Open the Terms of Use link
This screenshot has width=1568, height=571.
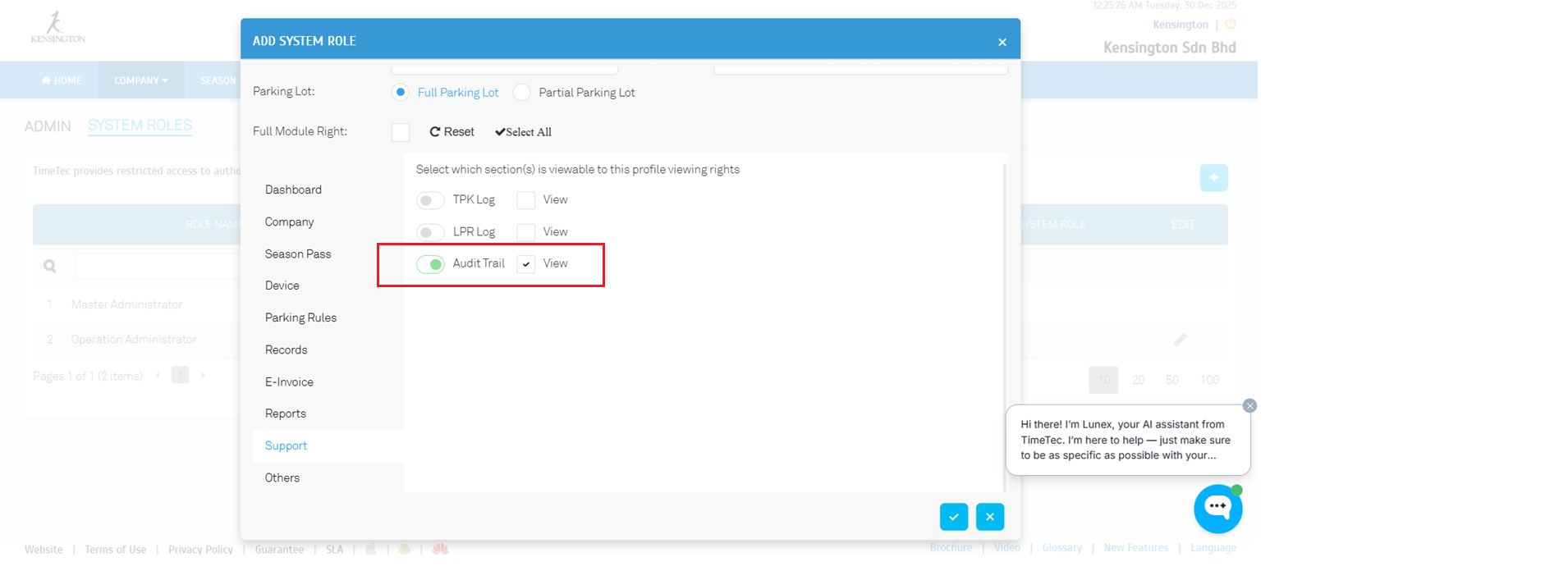(x=115, y=550)
